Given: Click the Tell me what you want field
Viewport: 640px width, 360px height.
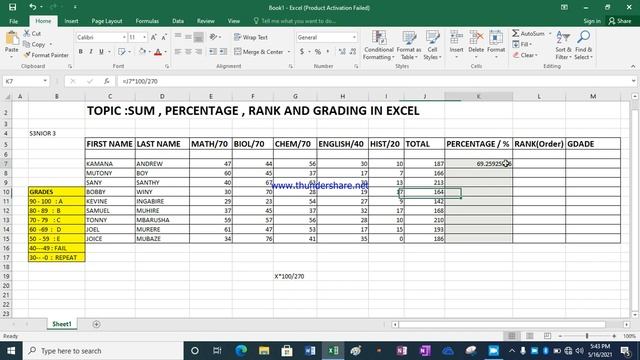Looking at the screenshot, I should (x=298, y=21).
